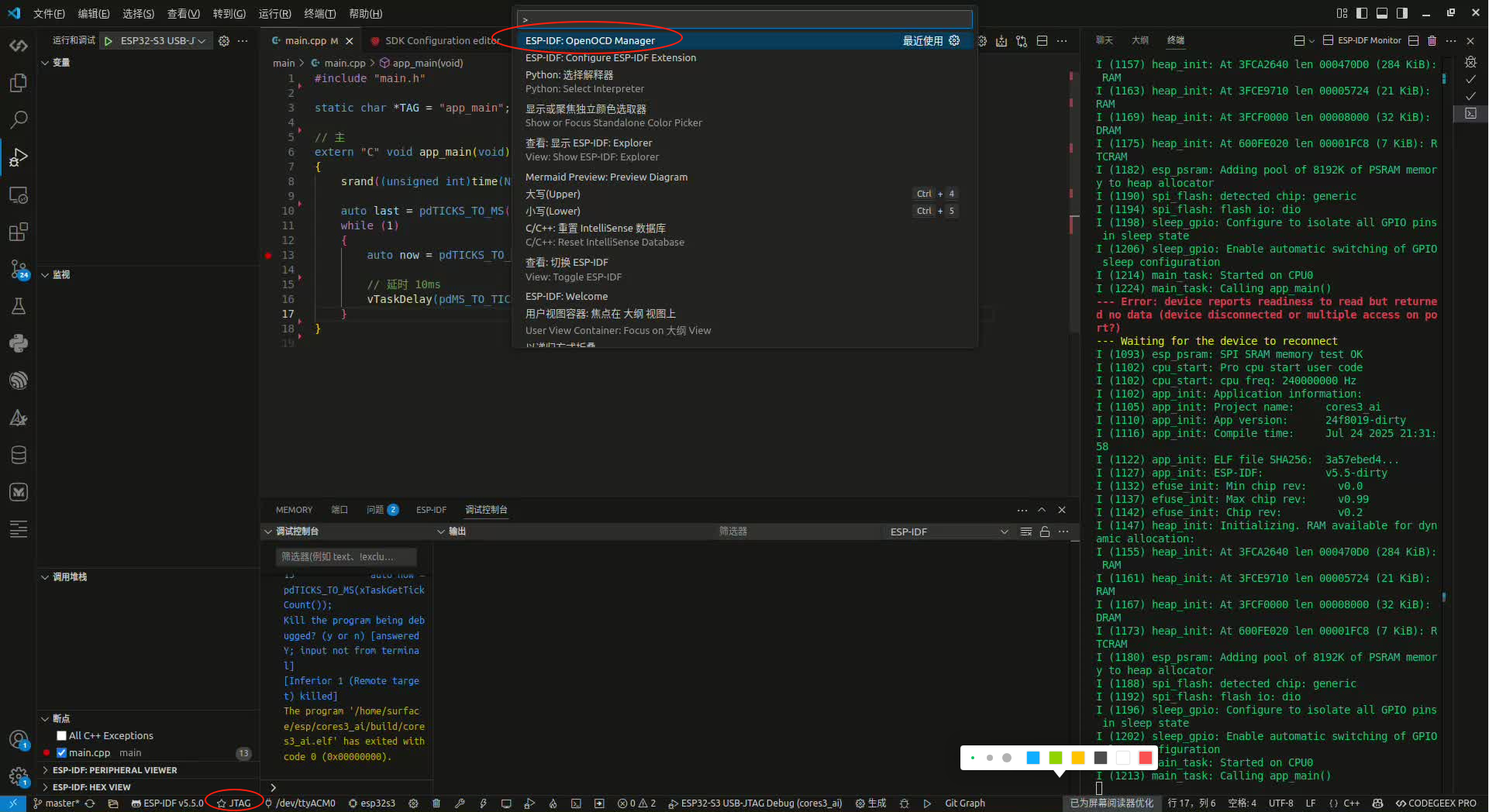The width and height of the screenshot is (1489, 812).
Task: Click the flash lightning icon in status bar
Action: pyautogui.click(x=483, y=803)
